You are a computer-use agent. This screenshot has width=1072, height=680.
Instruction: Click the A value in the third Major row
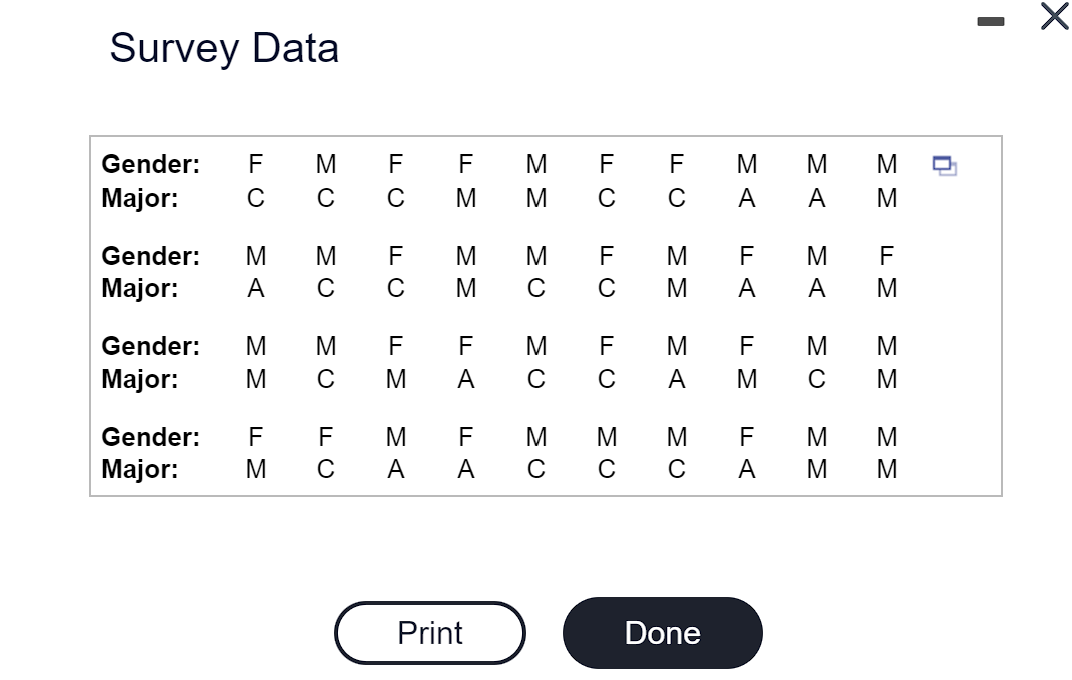tap(465, 378)
